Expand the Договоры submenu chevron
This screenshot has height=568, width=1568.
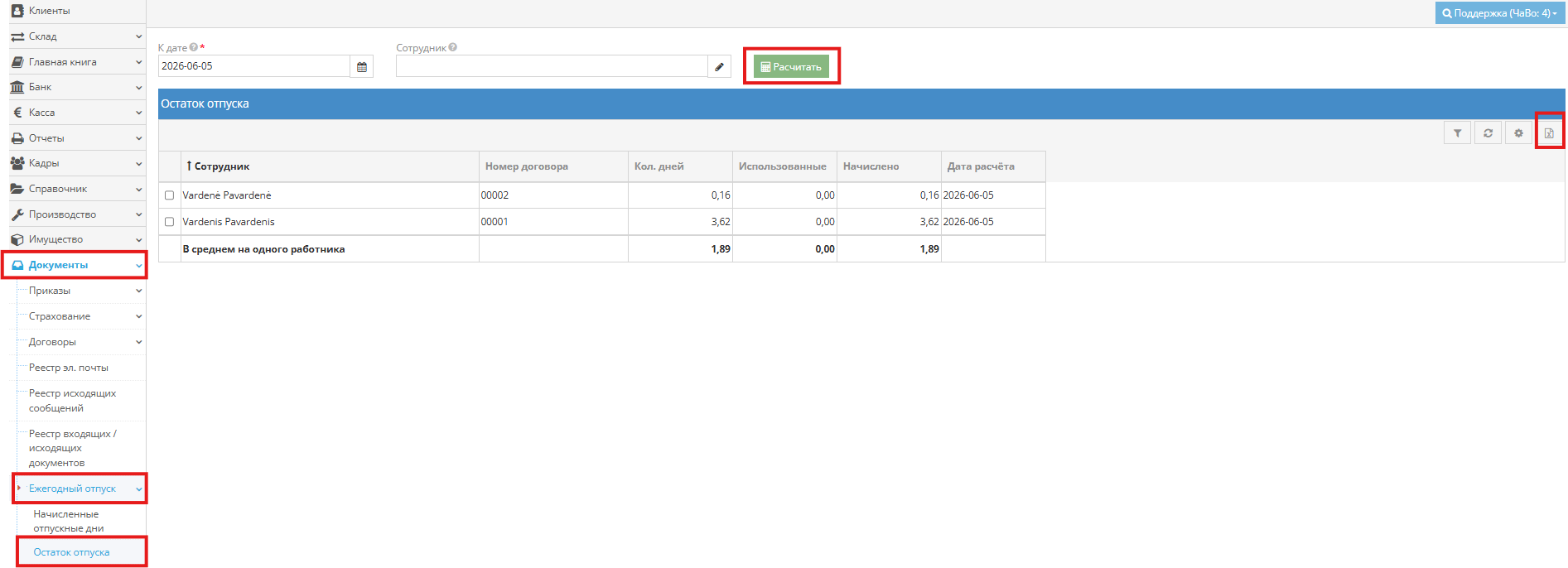click(x=138, y=342)
